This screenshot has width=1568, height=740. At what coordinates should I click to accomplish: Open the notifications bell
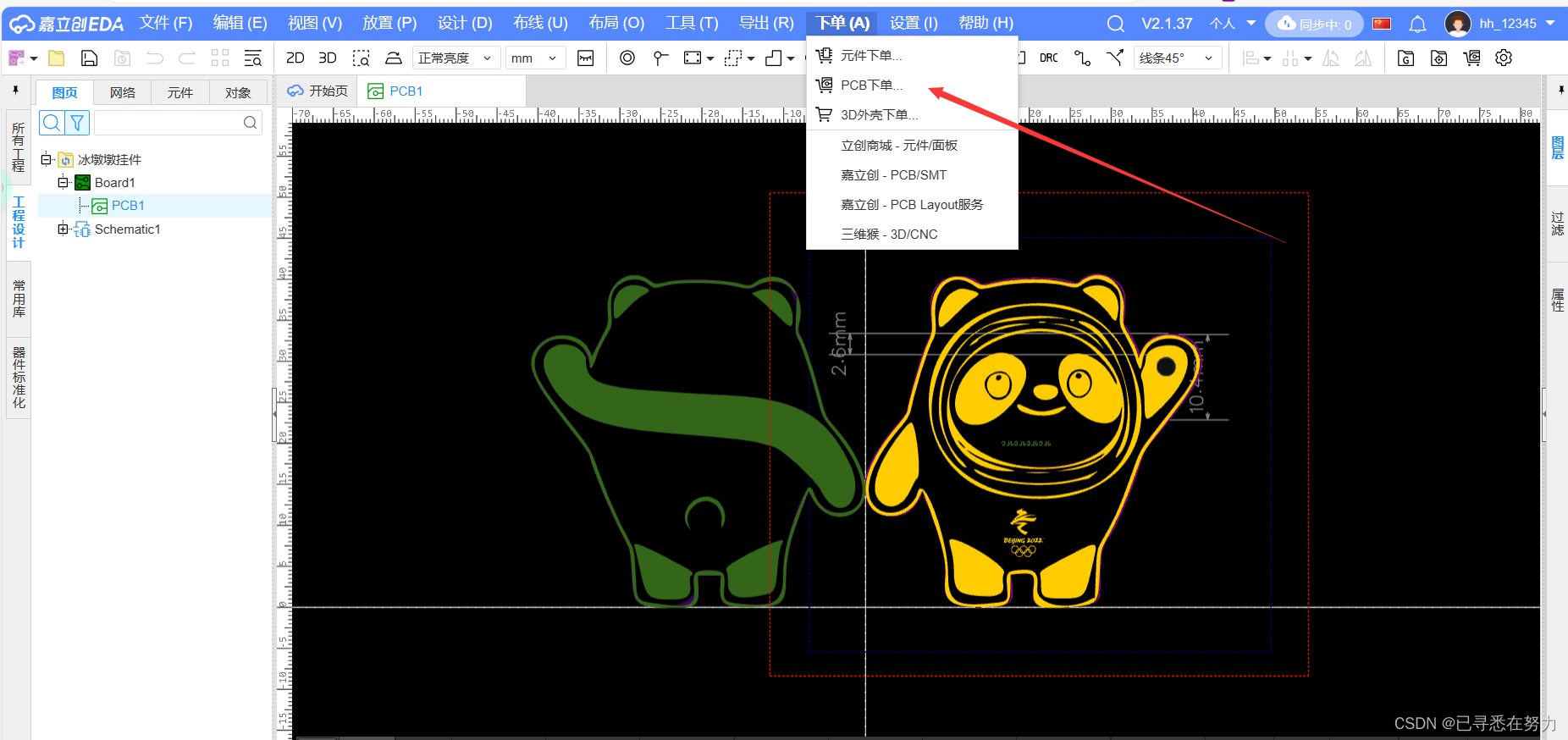(x=1417, y=24)
